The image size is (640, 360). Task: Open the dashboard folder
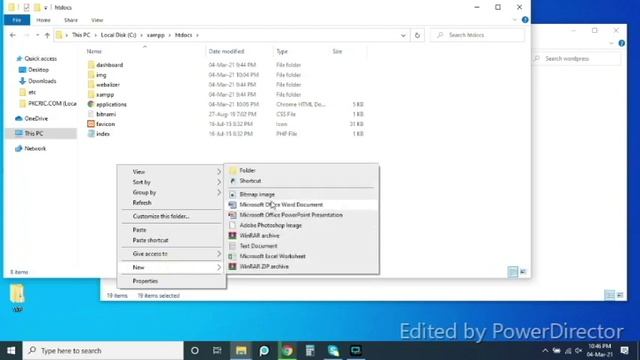click(x=109, y=65)
